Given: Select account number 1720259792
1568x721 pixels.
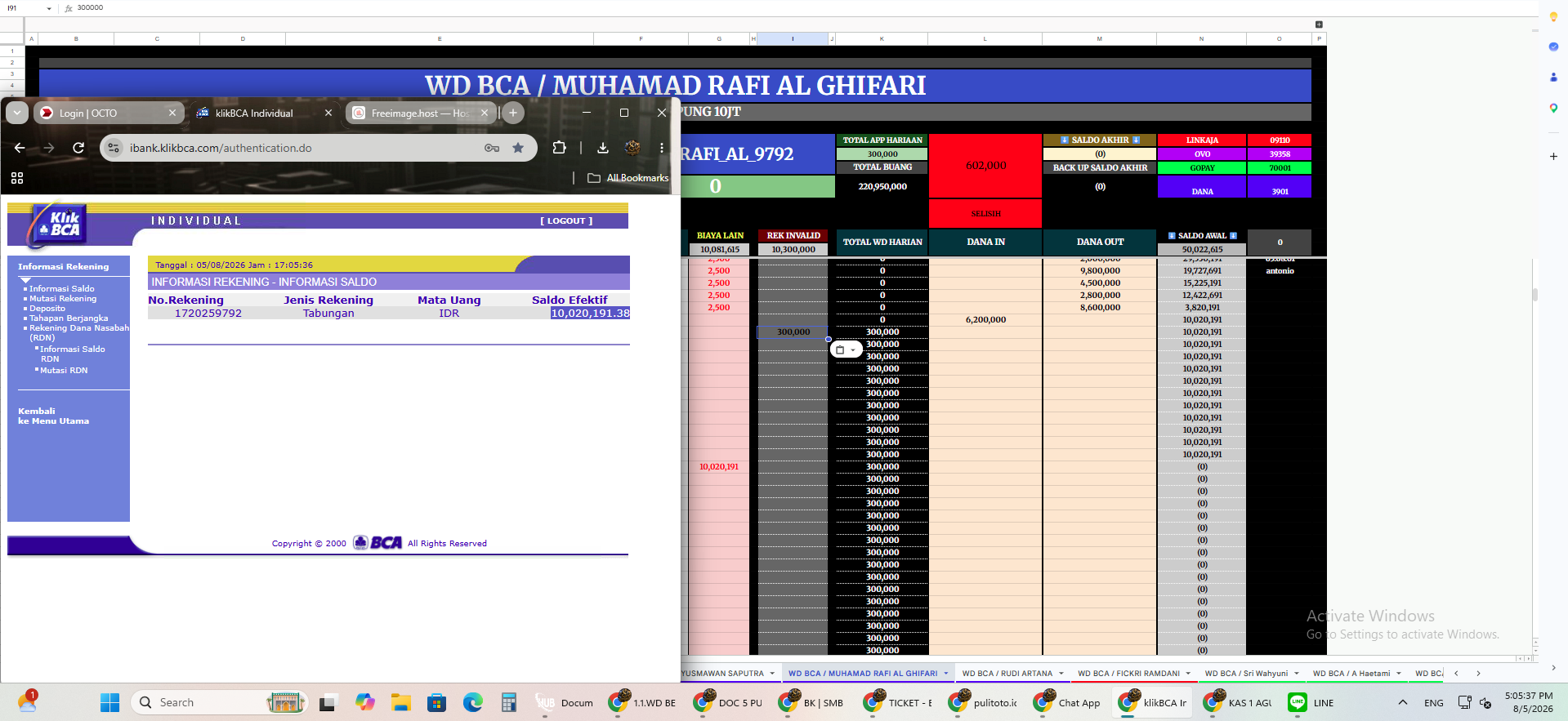Looking at the screenshot, I should point(208,313).
